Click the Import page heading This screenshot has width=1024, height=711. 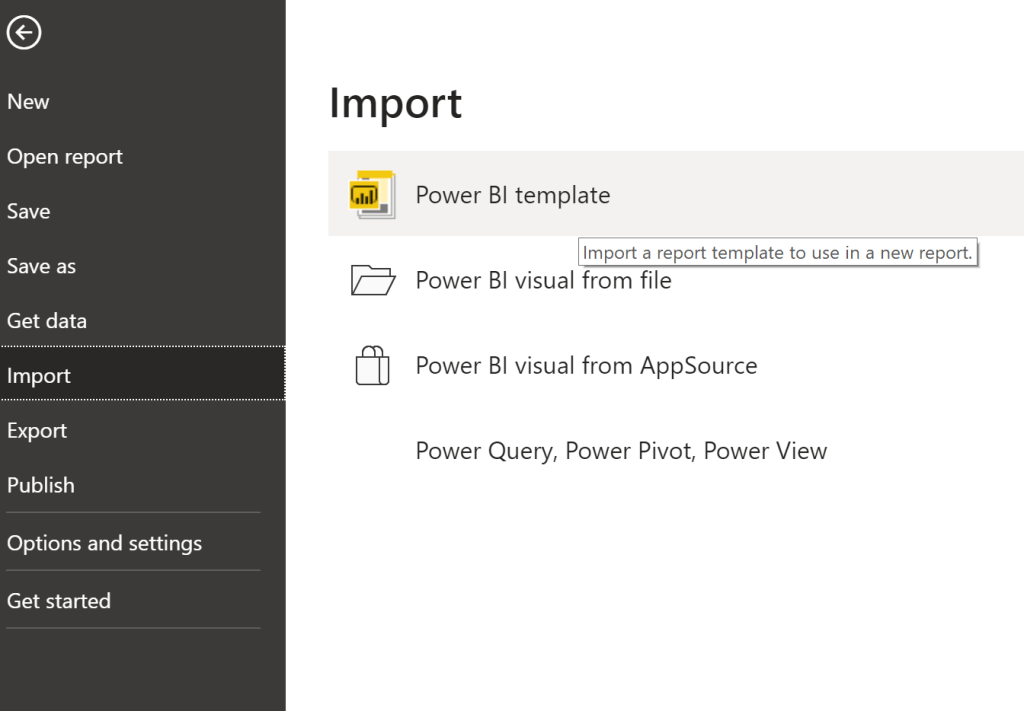click(395, 103)
